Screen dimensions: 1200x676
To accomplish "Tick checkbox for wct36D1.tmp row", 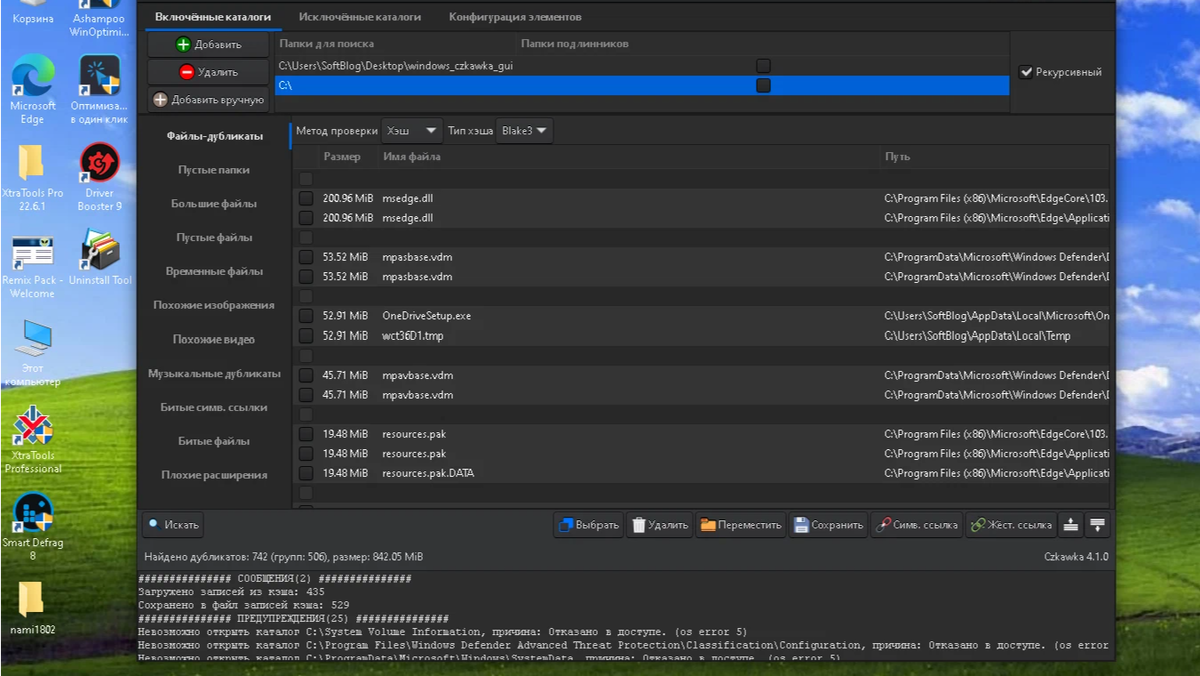I will [306, 336].
